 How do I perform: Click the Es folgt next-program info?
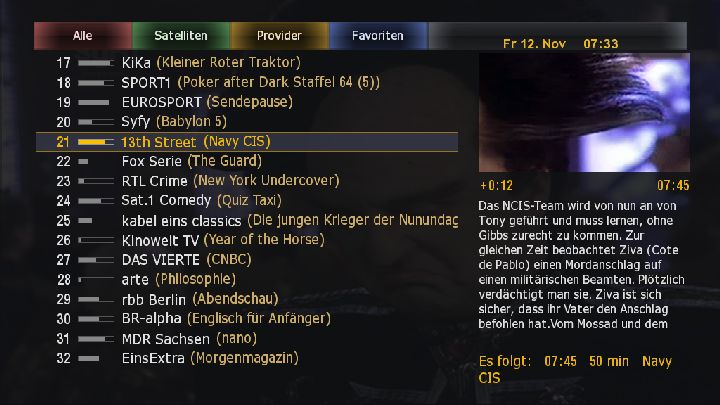(x=575, y=369)
